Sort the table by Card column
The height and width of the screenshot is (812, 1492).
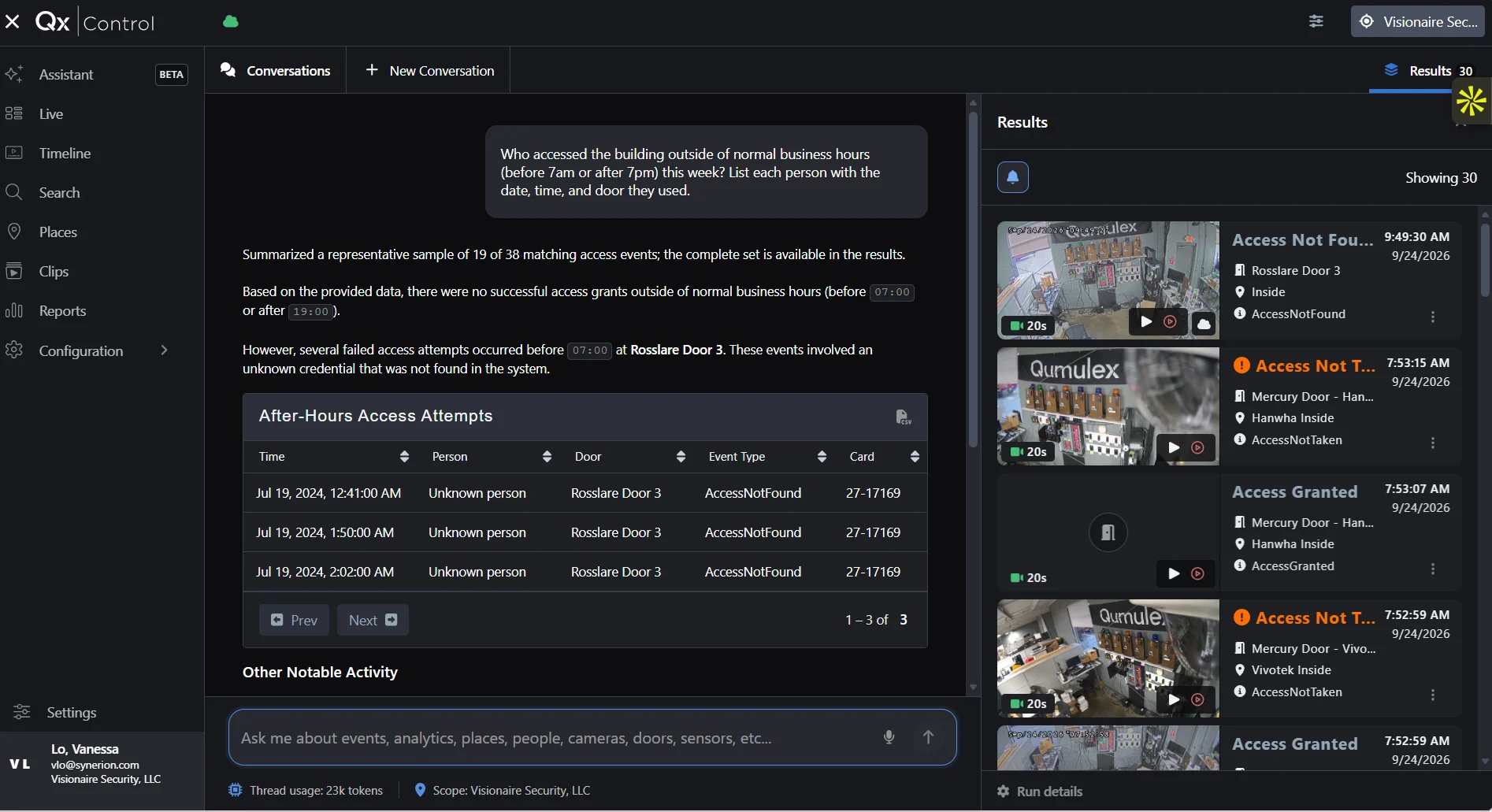pos(915,457)
